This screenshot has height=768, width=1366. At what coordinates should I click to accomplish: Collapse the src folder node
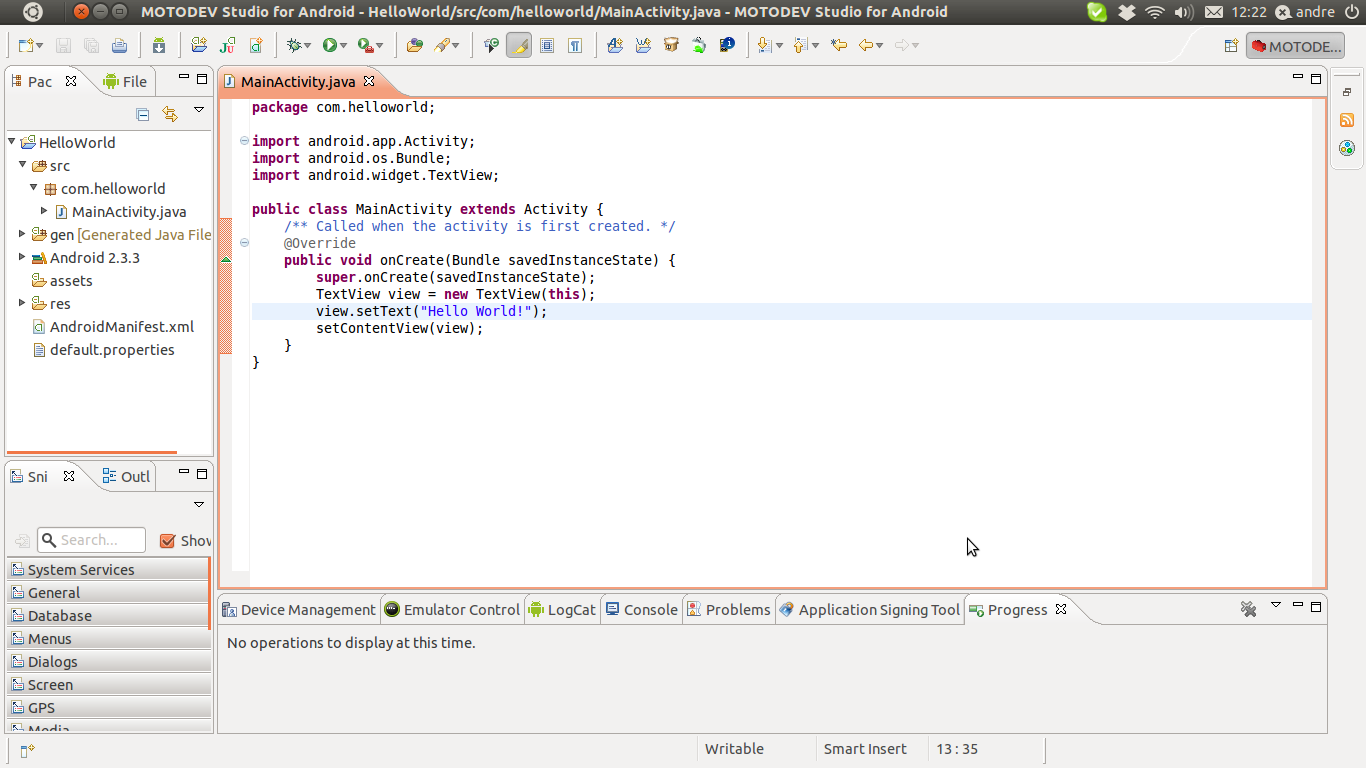pyautogui.click(x=23, y=165)
